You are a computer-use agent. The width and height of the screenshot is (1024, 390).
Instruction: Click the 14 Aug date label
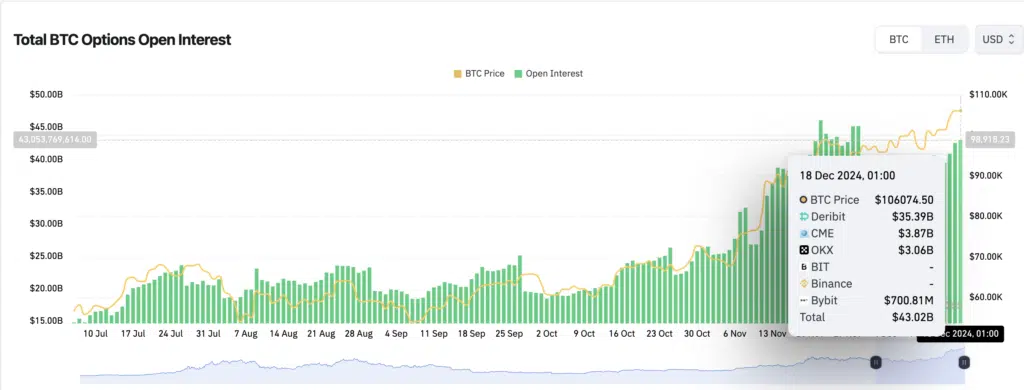[283, 334]
